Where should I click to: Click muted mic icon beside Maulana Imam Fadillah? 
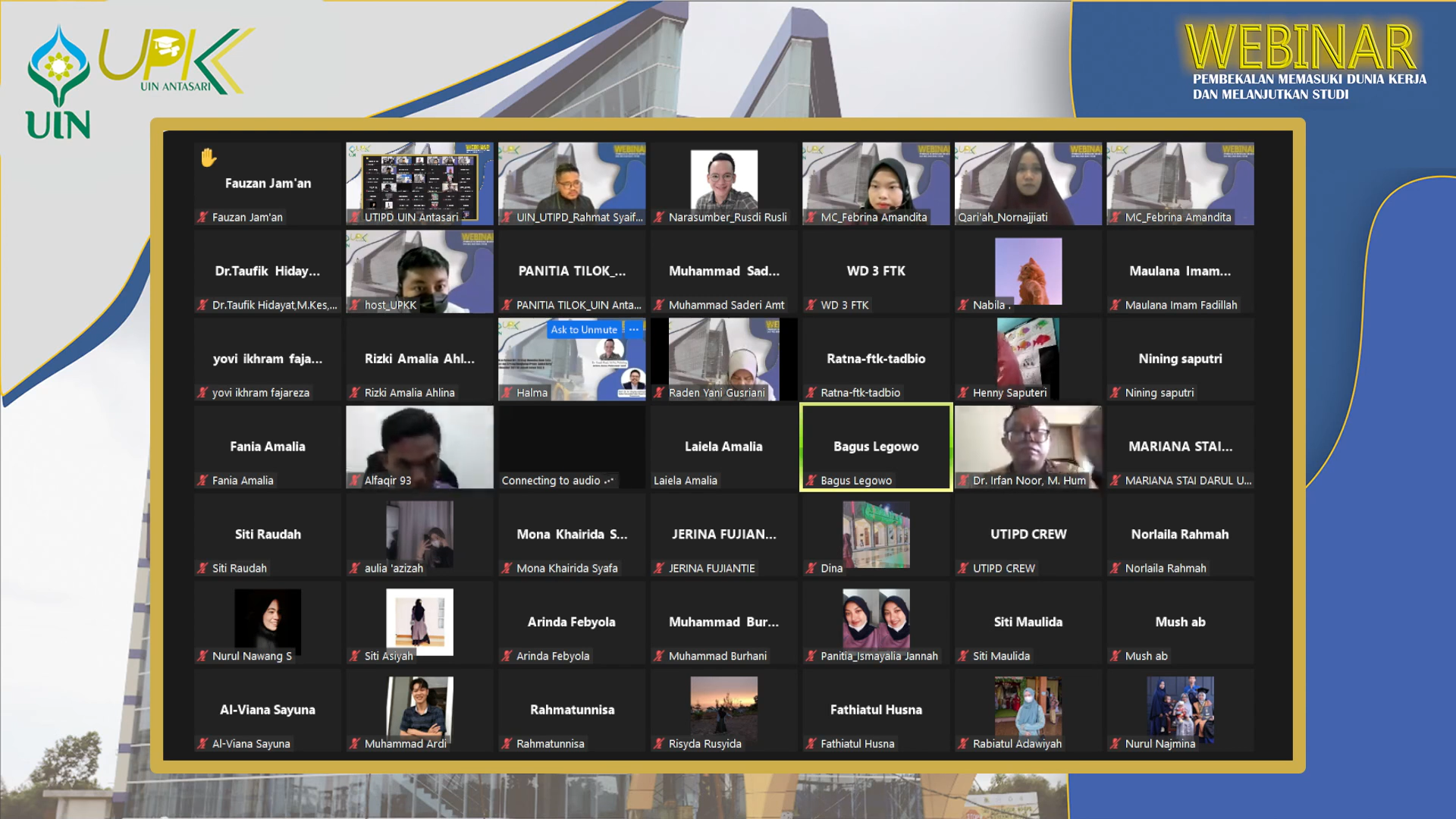[1116, 305]
